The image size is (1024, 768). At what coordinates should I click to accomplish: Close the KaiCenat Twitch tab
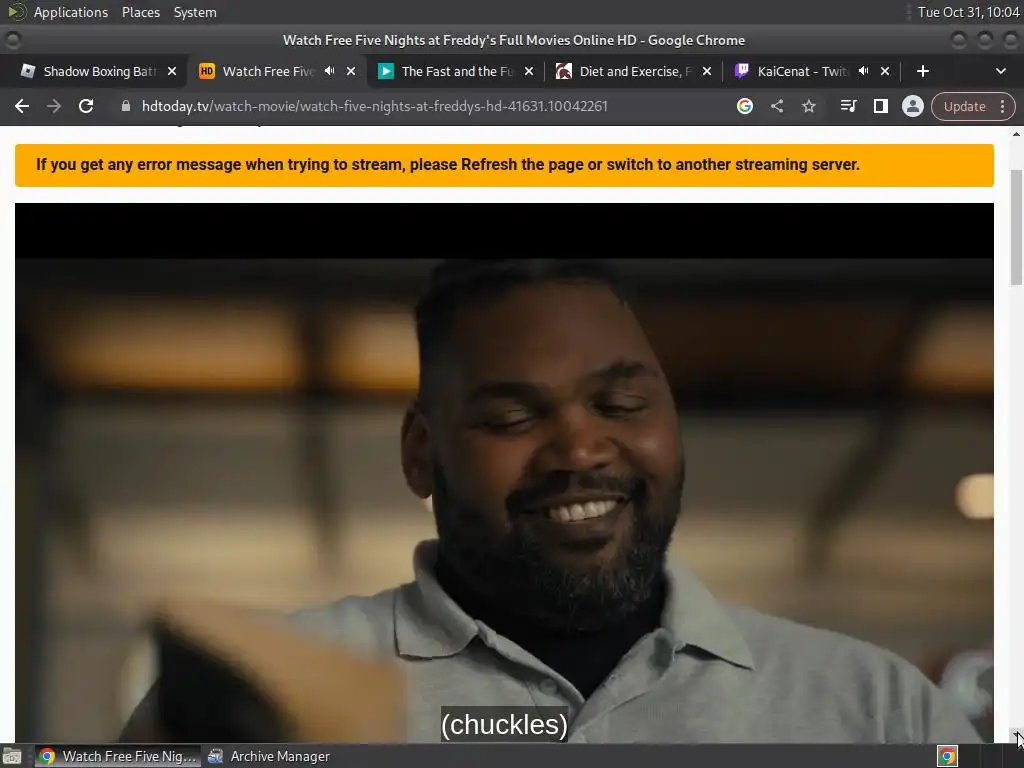point(885,71)
